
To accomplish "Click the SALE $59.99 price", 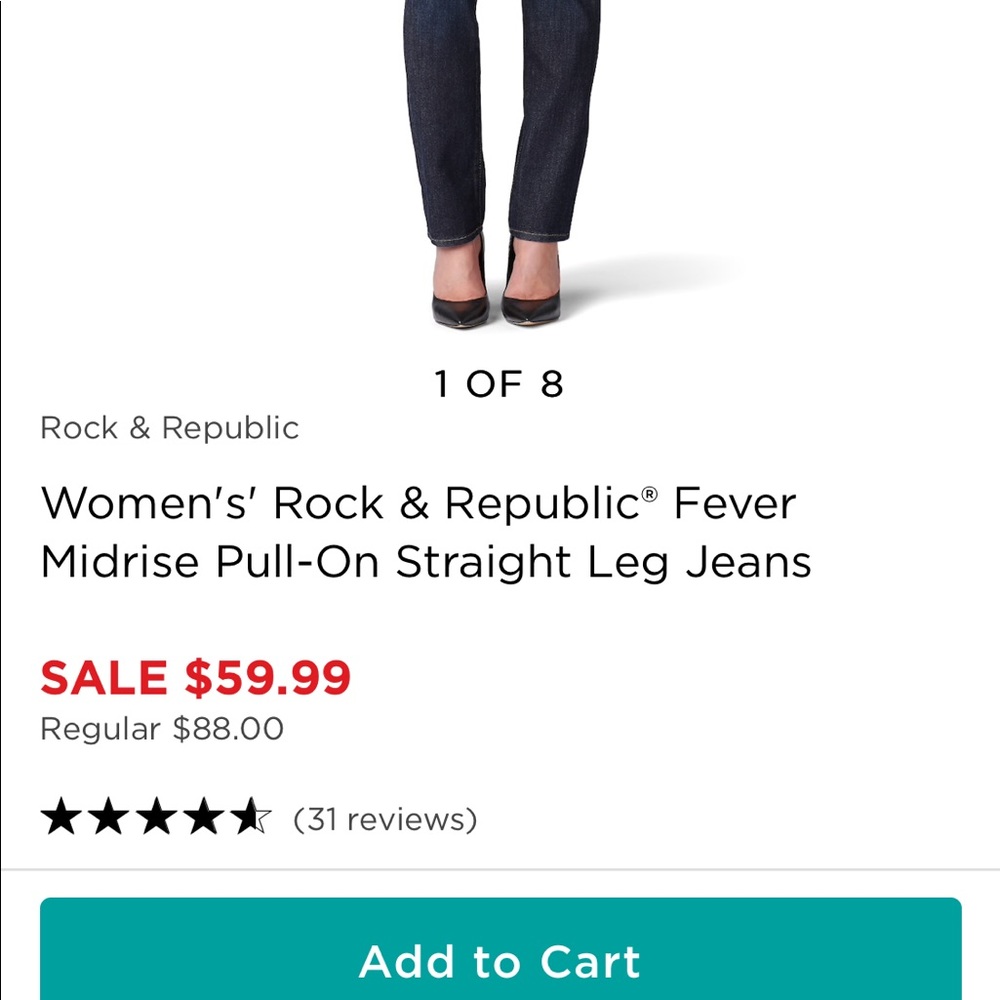I will click(194, 676).
